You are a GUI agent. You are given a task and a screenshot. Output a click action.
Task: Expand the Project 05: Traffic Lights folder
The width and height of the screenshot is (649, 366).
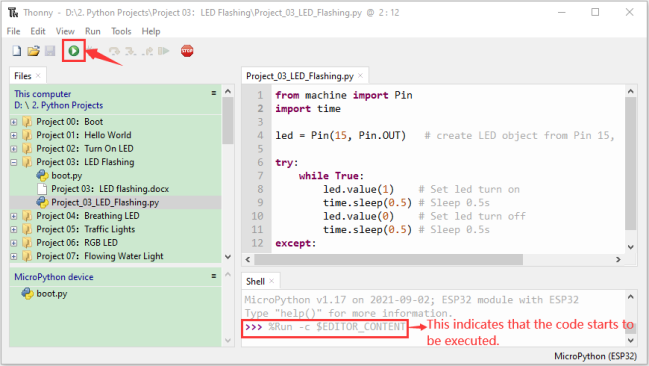click(x=14, y=229)
